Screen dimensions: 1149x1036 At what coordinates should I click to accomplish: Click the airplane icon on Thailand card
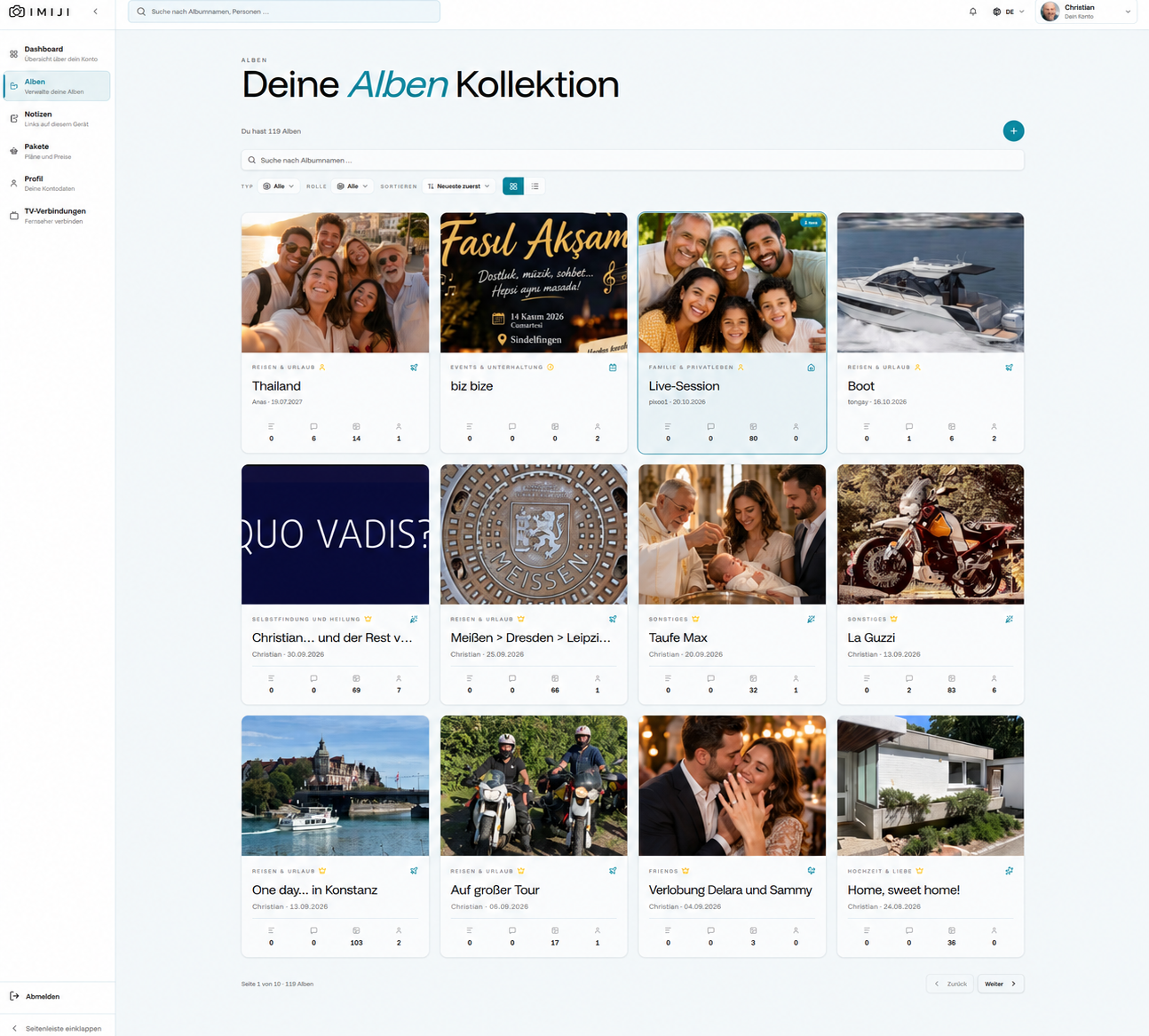pos(414,368)
